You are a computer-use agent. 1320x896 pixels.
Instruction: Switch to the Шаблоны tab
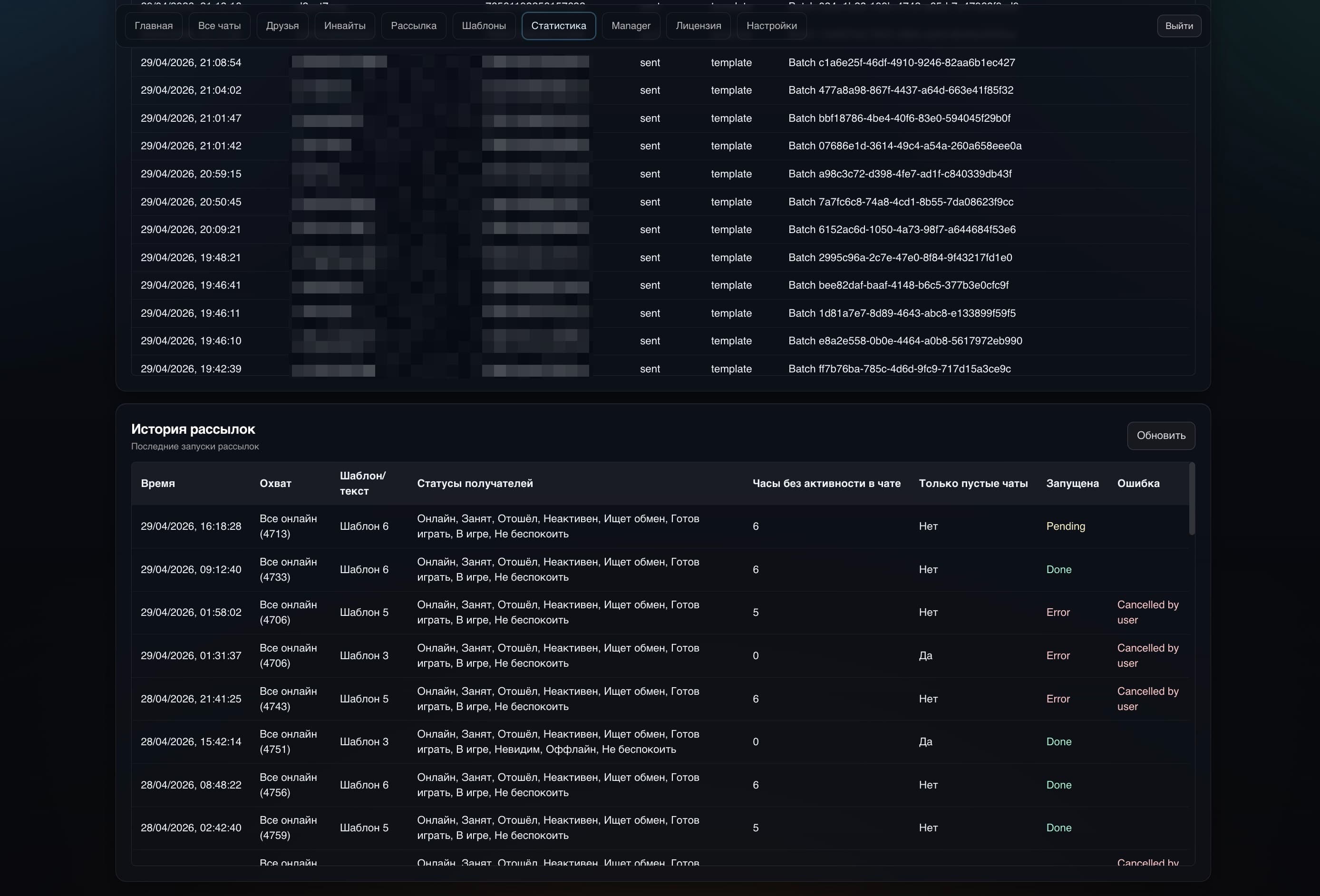[484, 26]
